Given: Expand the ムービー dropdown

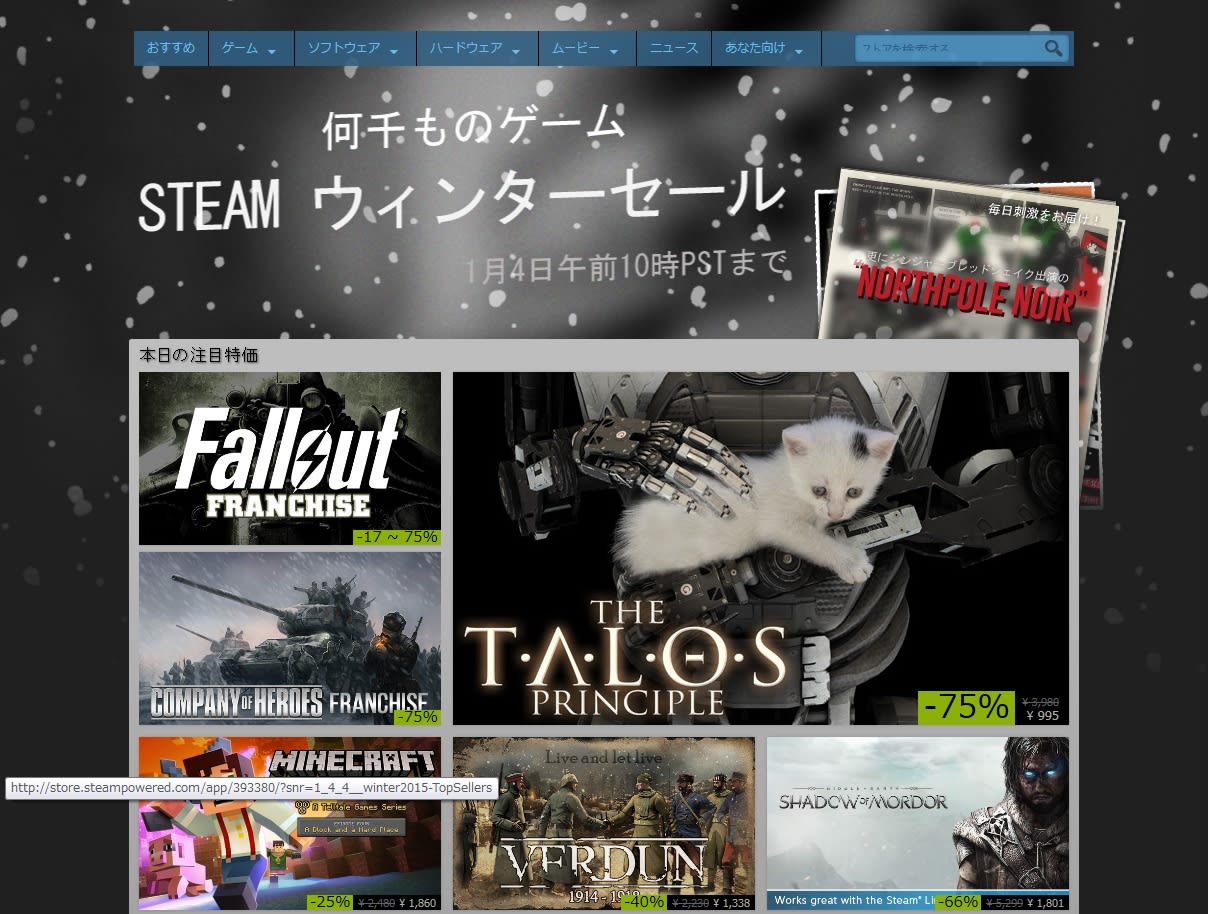Looking at the screenshot, I should (588, 48).
